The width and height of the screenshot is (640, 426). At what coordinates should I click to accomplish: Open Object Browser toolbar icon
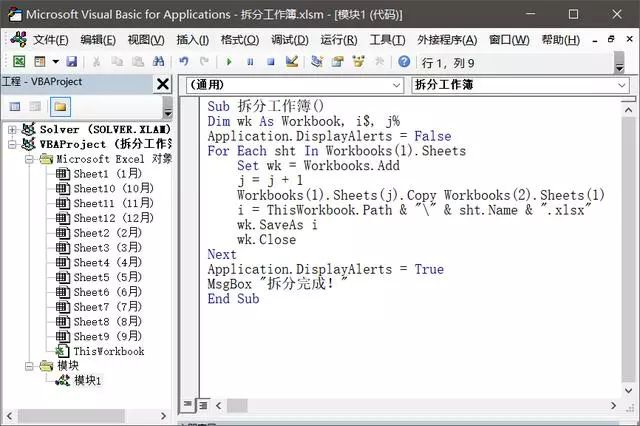(358, 62)
